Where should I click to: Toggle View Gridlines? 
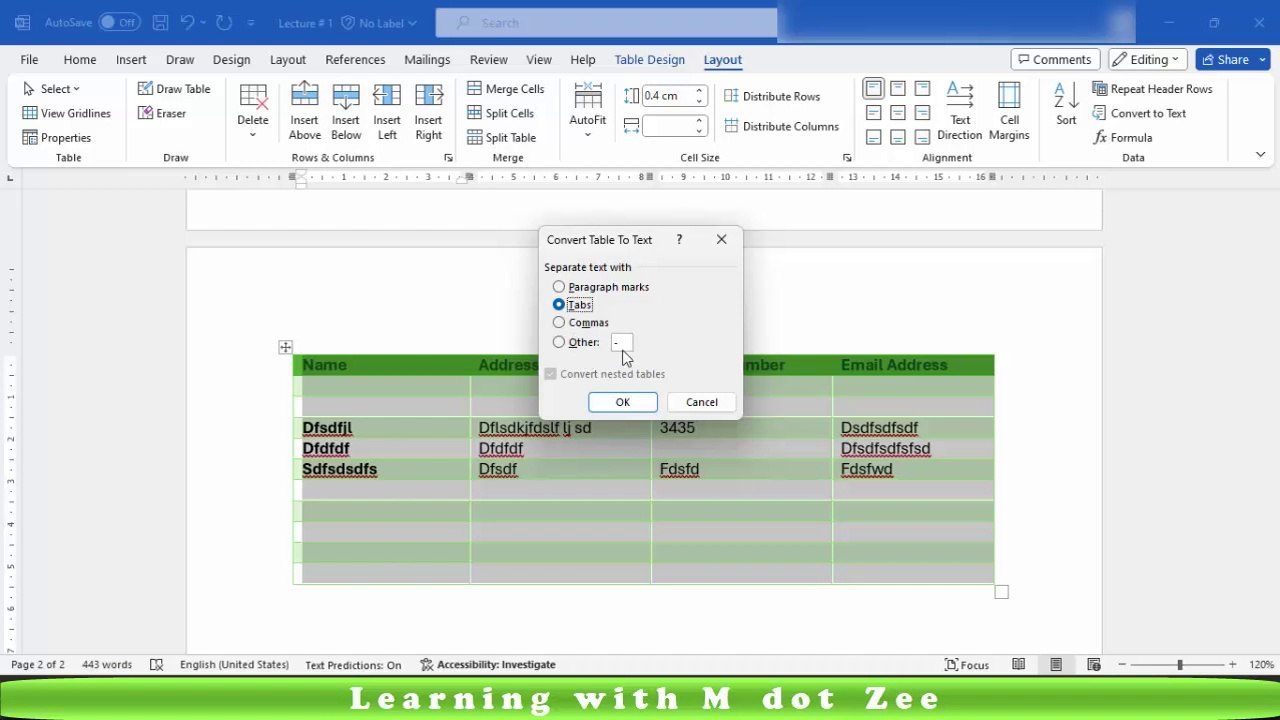point(66,113)
